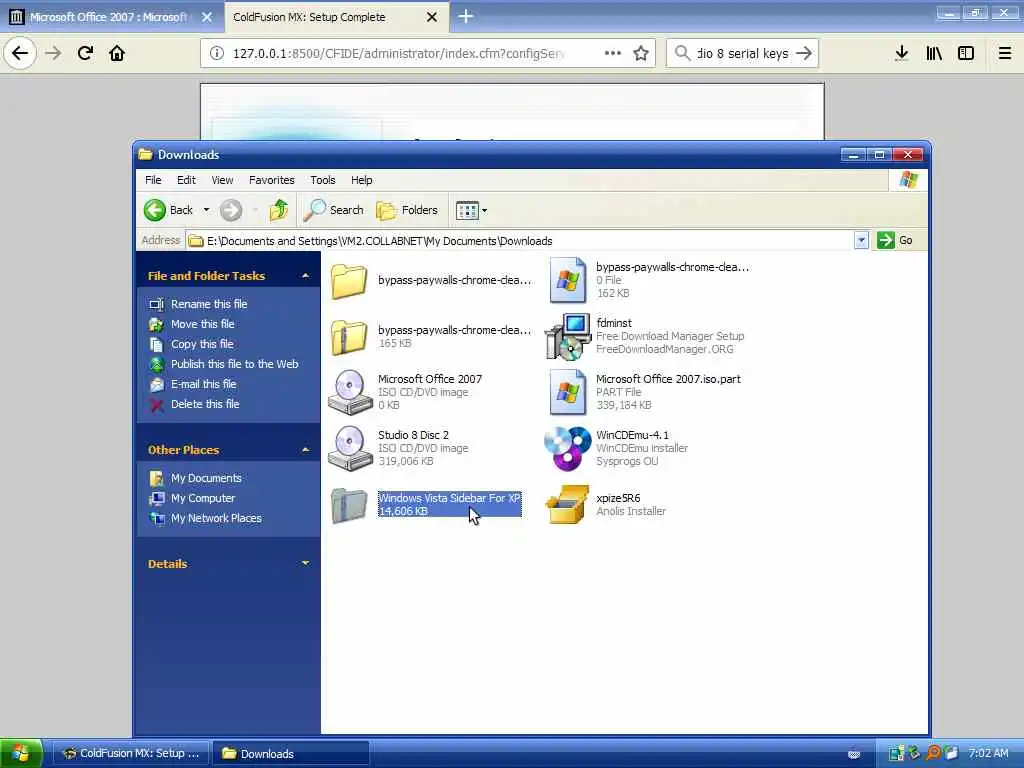1024x768 pixels.
Task: Open the Help menu
Action: 361,180
